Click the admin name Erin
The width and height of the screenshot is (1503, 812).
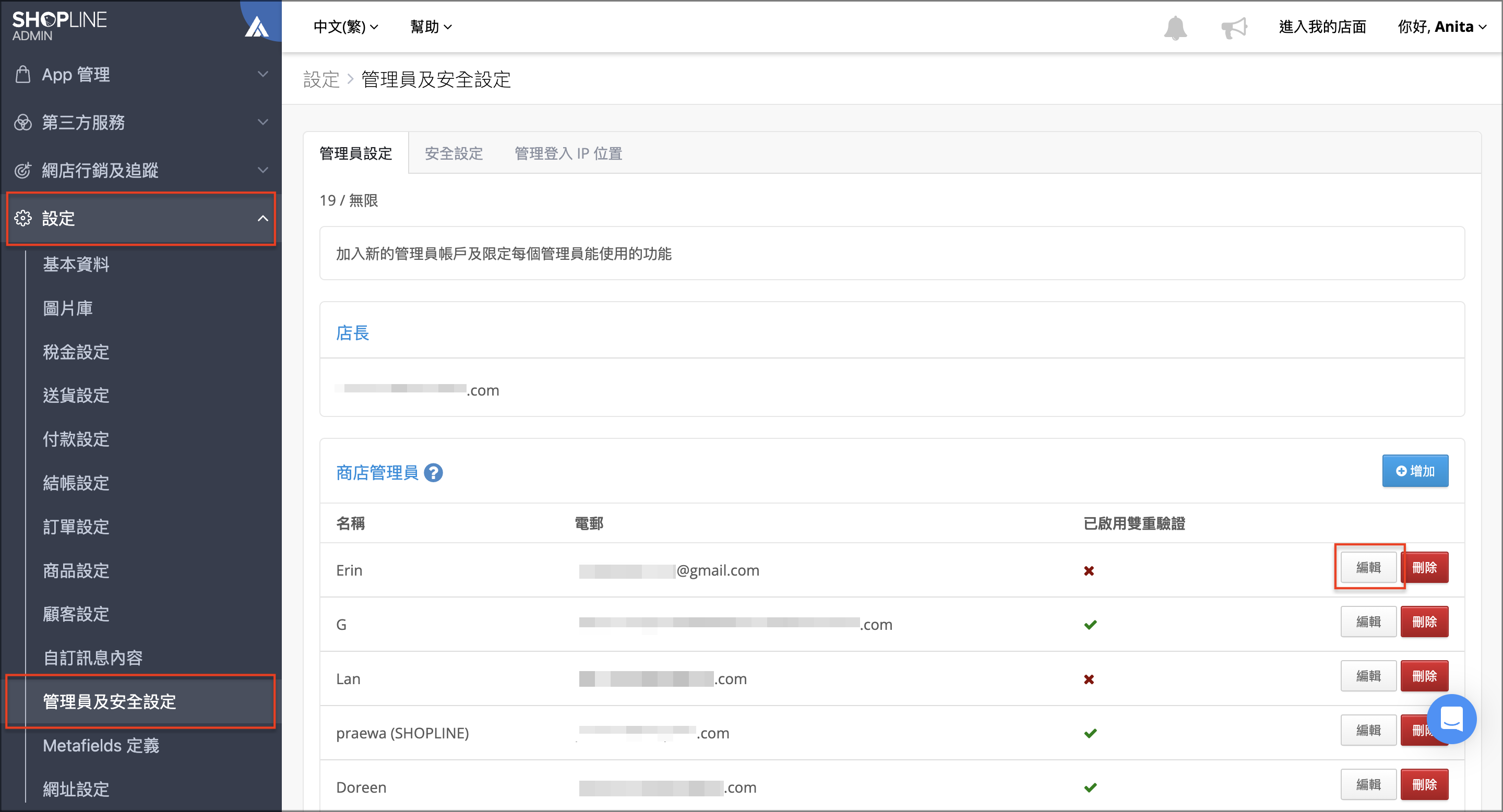(x=349, y=570)
